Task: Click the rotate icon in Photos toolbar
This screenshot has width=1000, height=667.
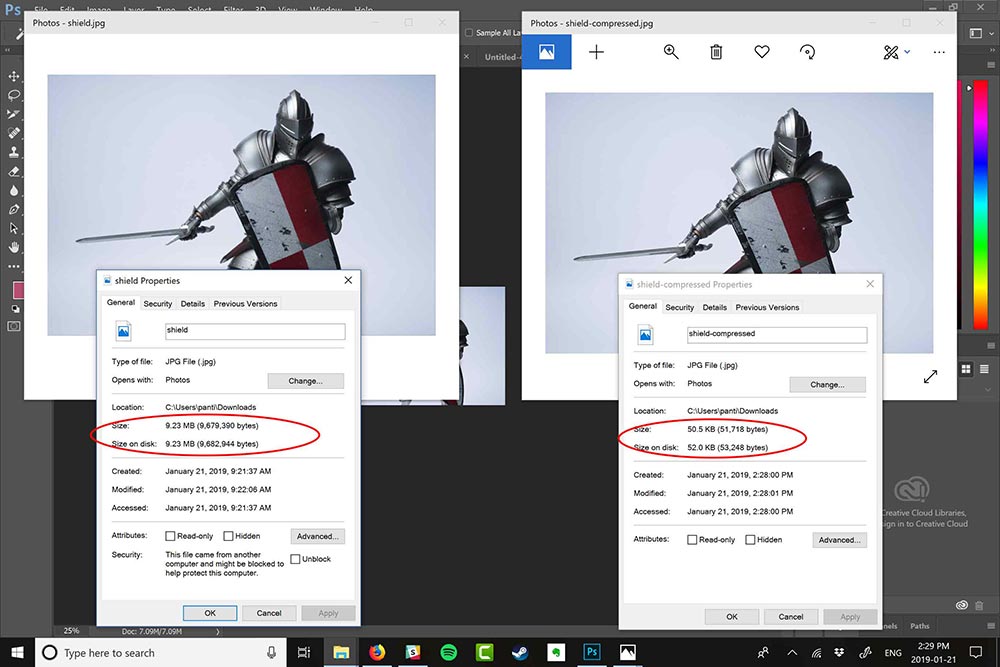Action: [807, 52]
